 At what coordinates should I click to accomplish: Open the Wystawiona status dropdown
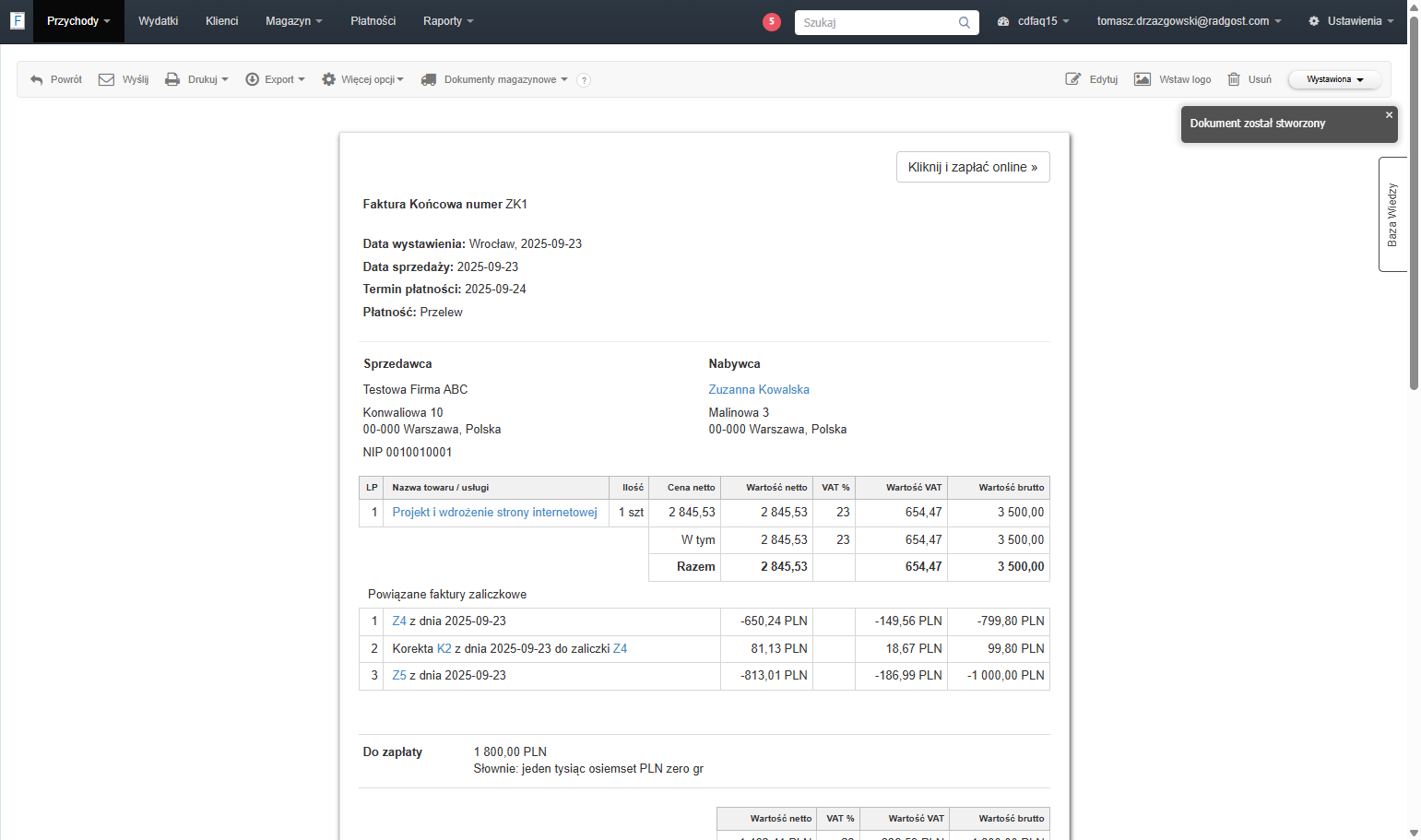pos(1334,79)
